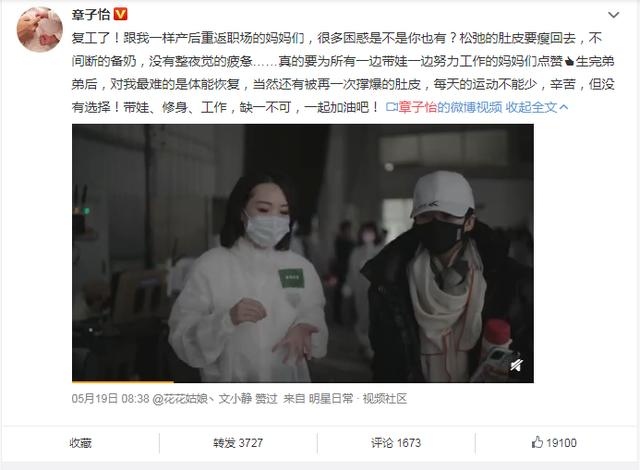Open the 评论 1673 comments tab

pos(396,443)
